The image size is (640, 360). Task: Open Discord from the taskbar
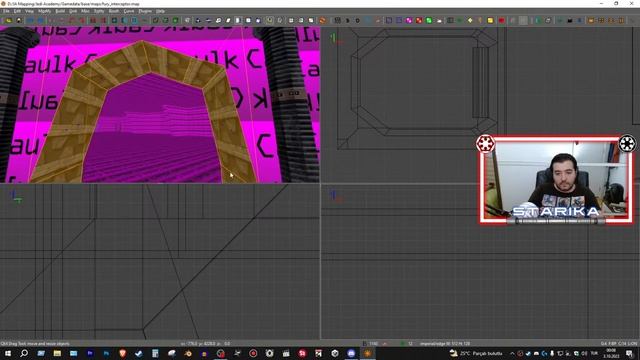coord(351,353)
